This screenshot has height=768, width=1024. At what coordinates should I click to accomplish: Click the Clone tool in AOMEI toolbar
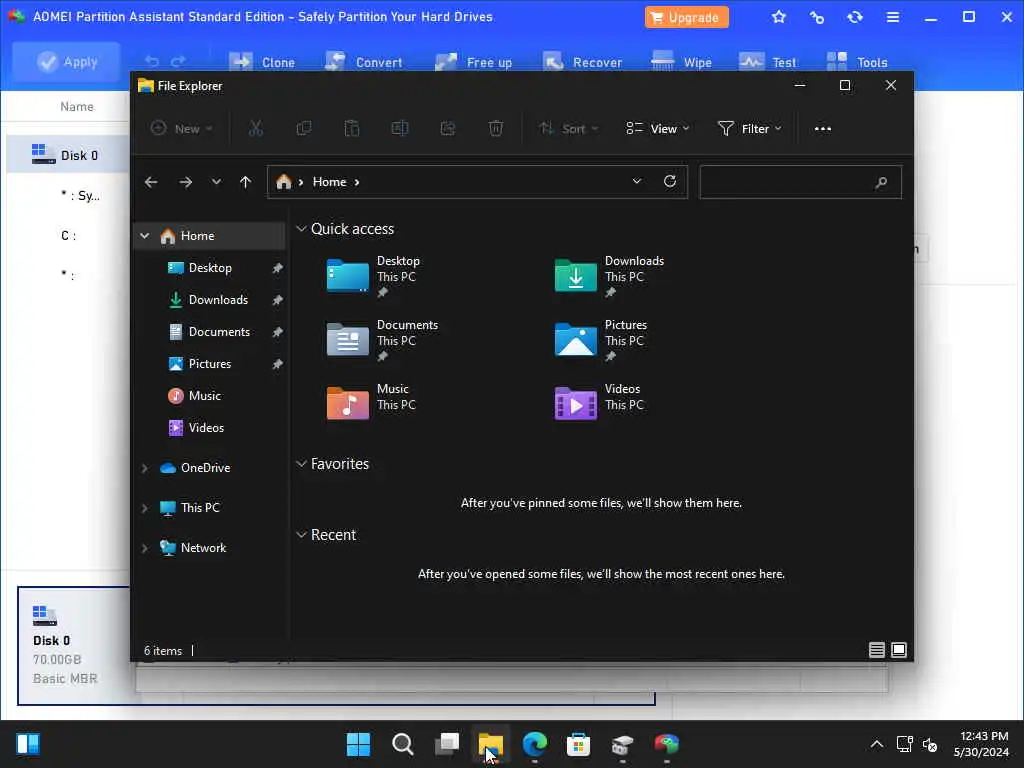click(x=262, y=62)
